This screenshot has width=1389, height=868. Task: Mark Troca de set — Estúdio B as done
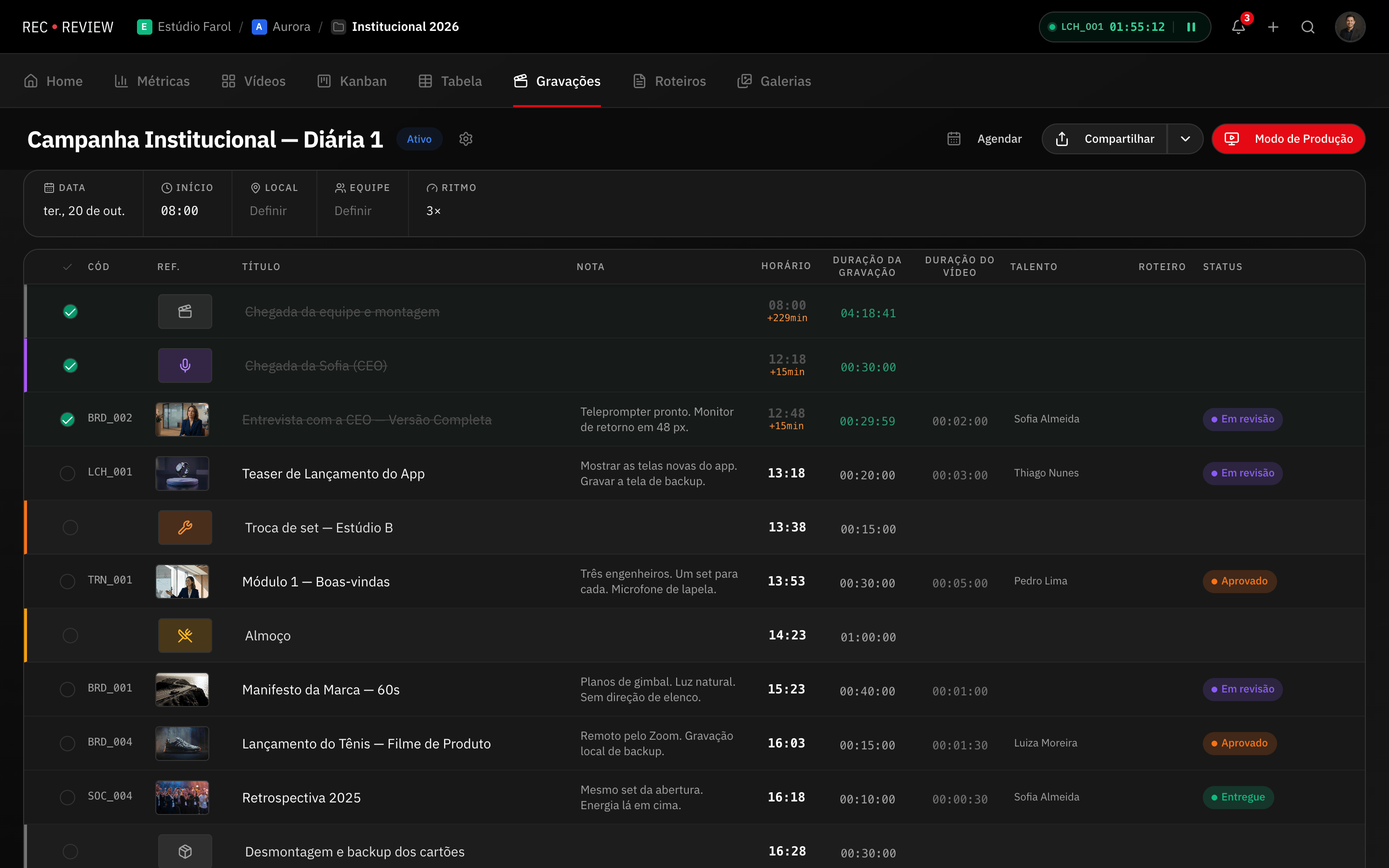click(x=70, y=528)
